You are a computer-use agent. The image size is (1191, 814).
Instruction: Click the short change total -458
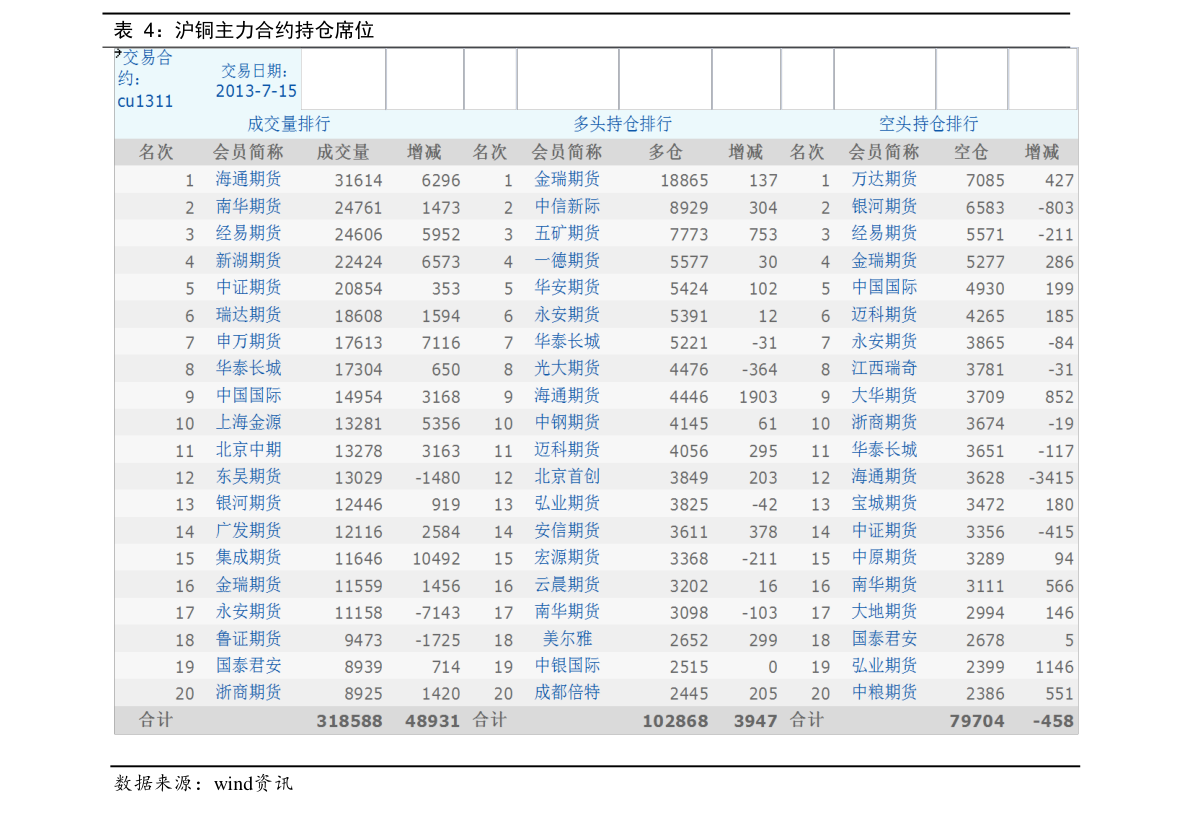pos(1054,721)
